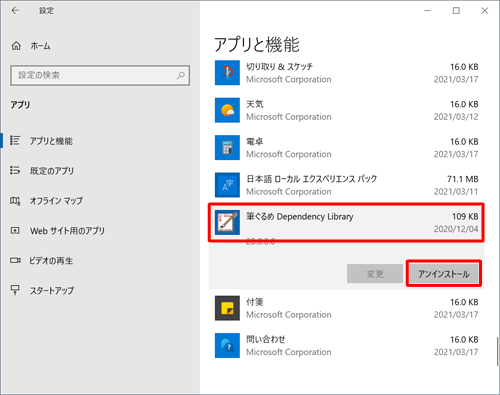500x395 pixels.
Task: Click the アンインストール button
Action: tap(444, 274)
